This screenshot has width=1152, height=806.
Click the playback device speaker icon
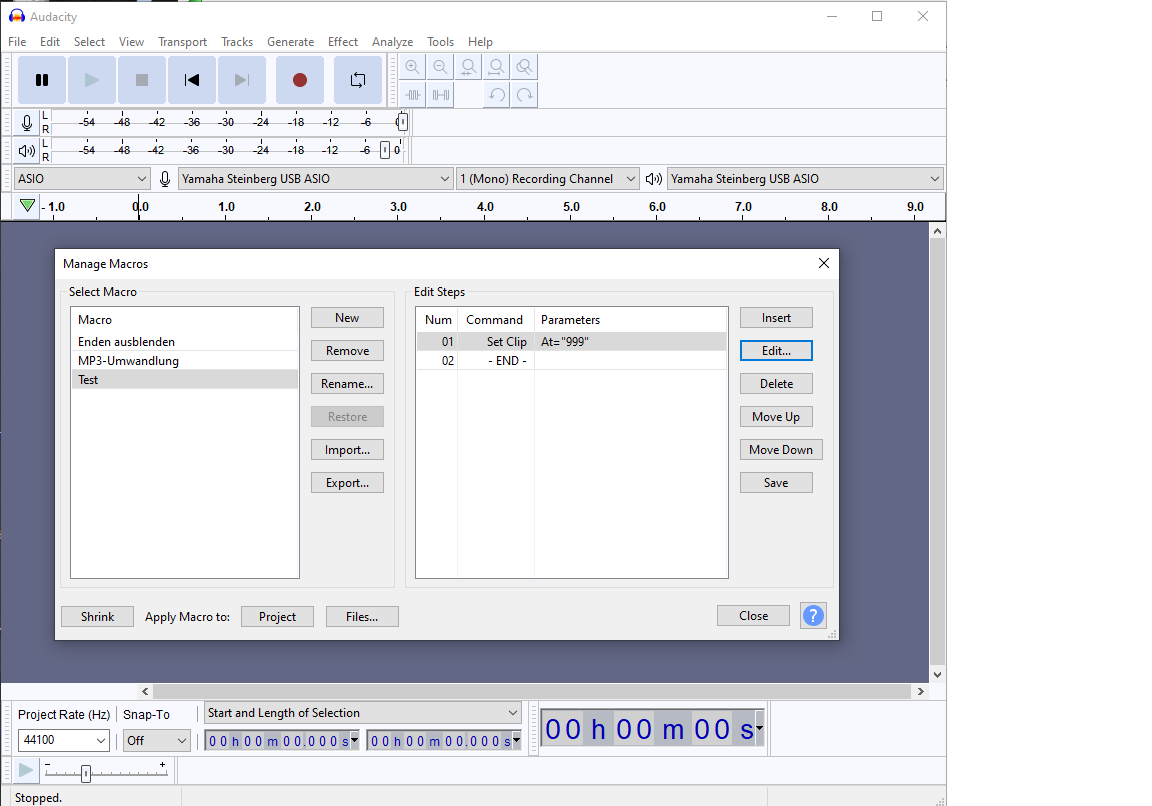point(654,179)
